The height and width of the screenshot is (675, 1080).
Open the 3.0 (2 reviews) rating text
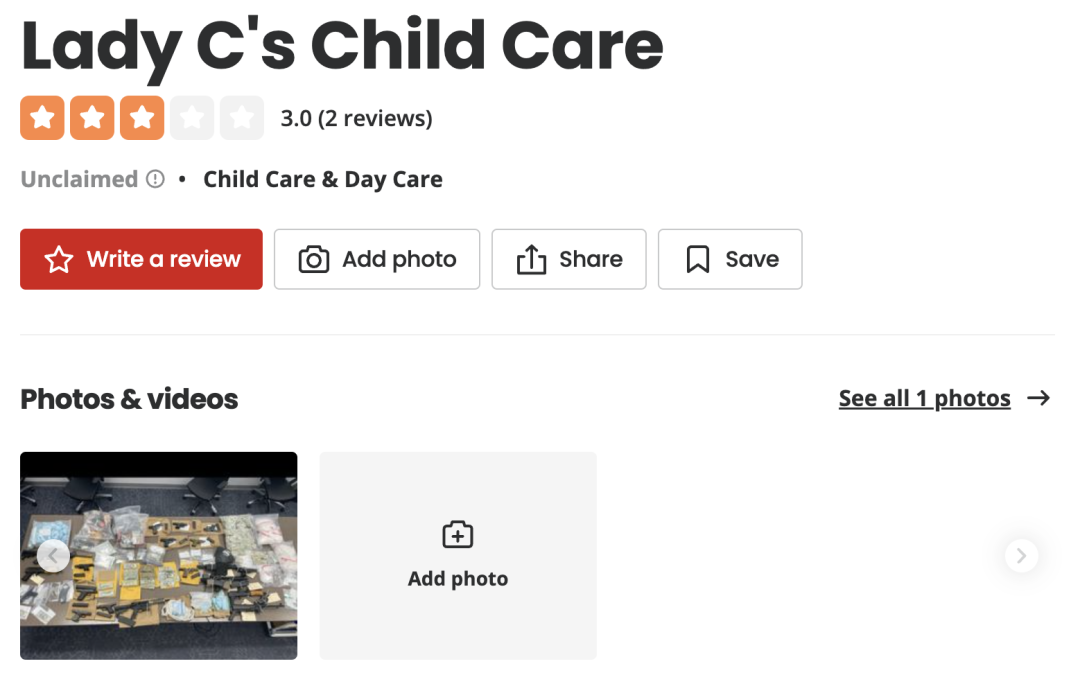tap(356, 118)
